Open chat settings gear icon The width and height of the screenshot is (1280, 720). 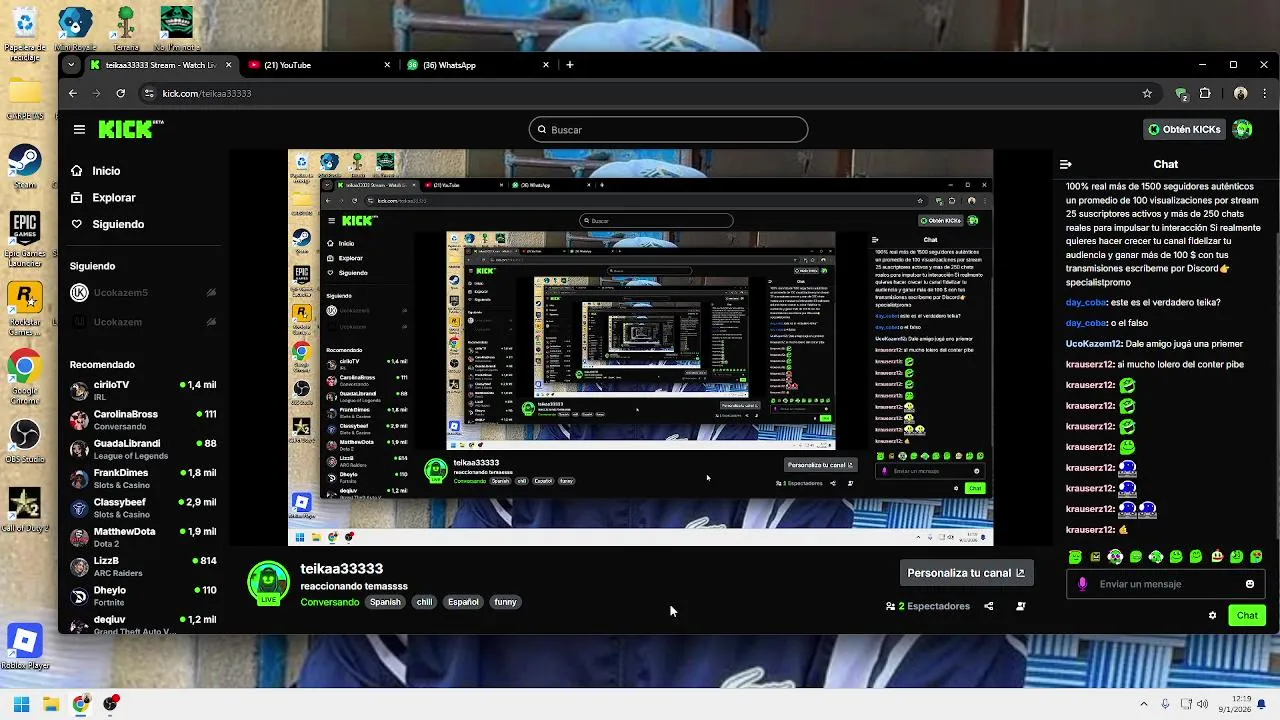click(x=1213, y=615)
